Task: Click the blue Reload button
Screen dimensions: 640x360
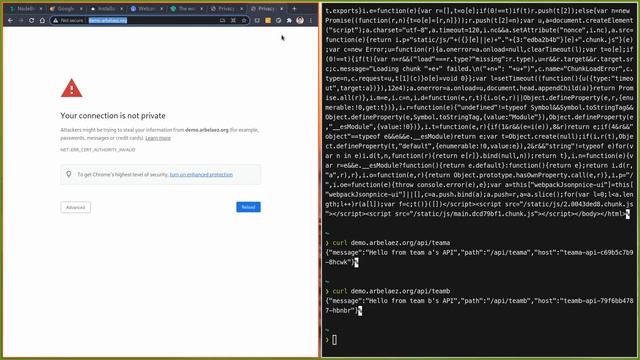Action: coord(248,207)
